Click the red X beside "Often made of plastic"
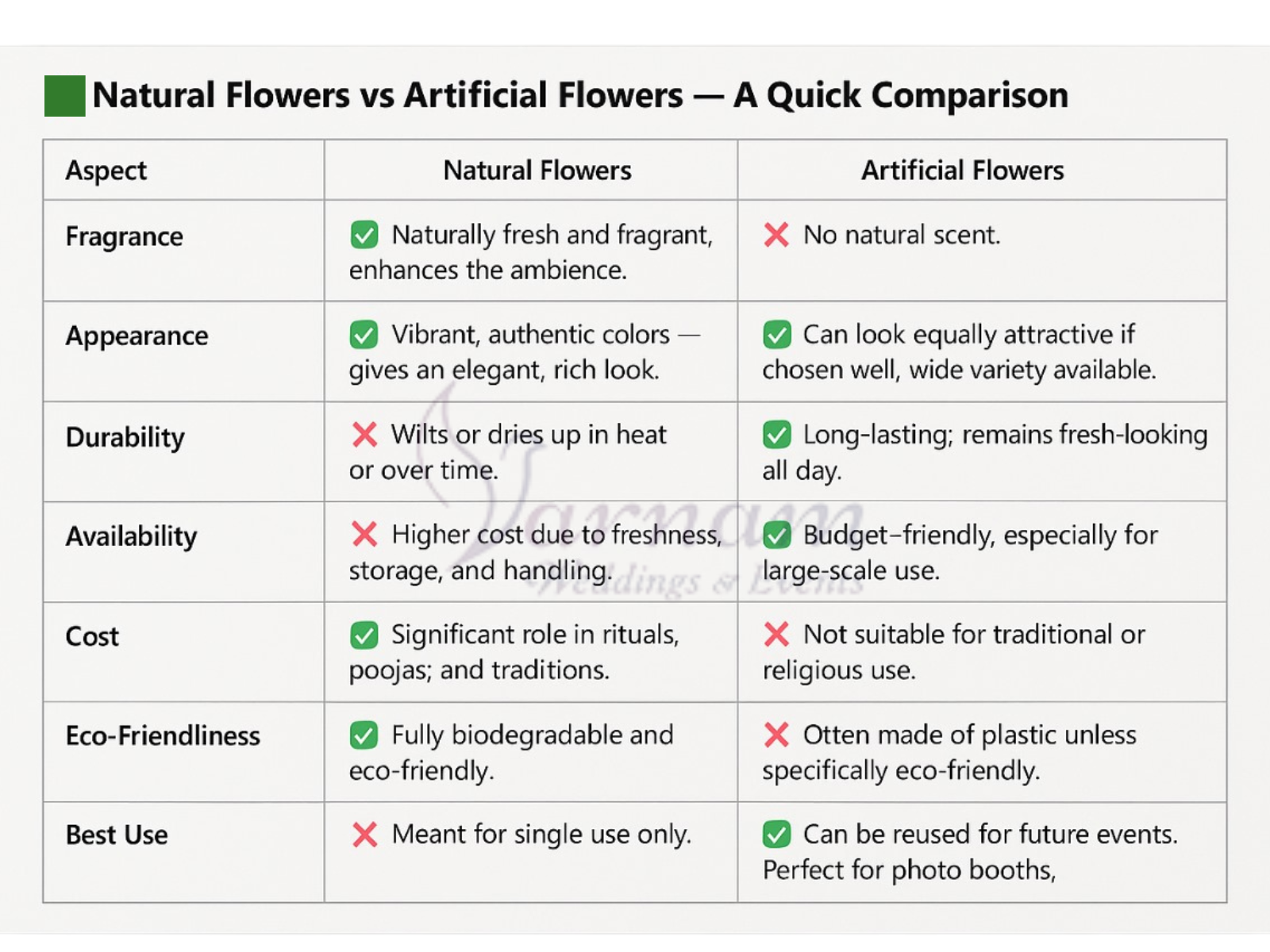 pyautogui.click(x=776, y=735)
